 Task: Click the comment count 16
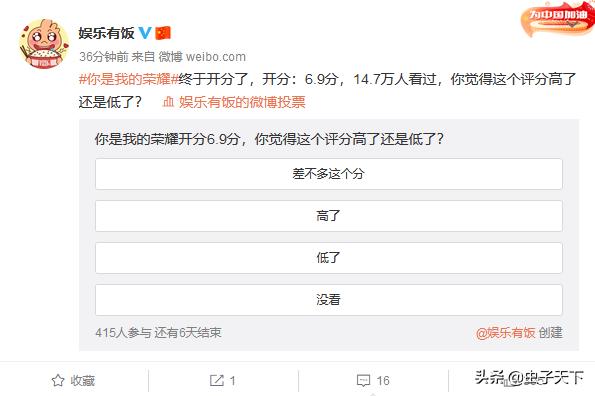pos(383,380)
